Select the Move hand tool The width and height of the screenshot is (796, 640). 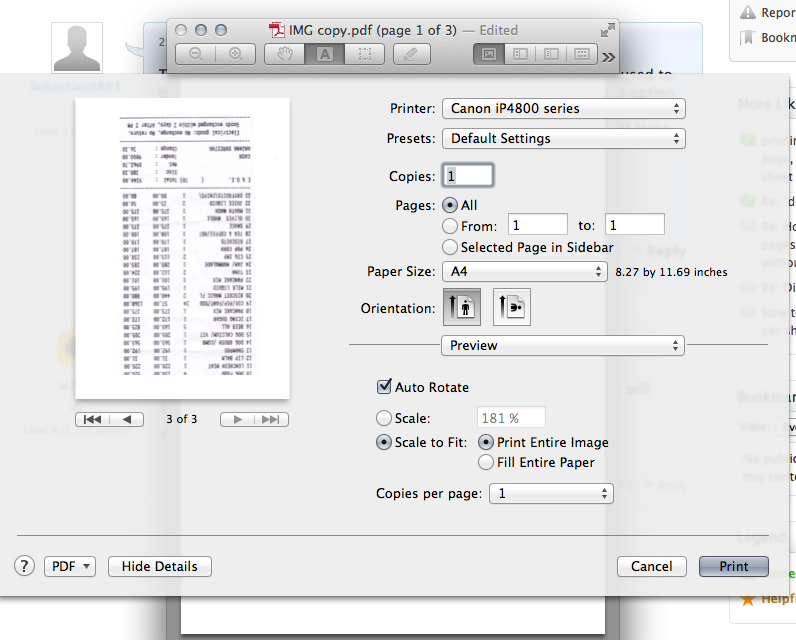(285, 54)
